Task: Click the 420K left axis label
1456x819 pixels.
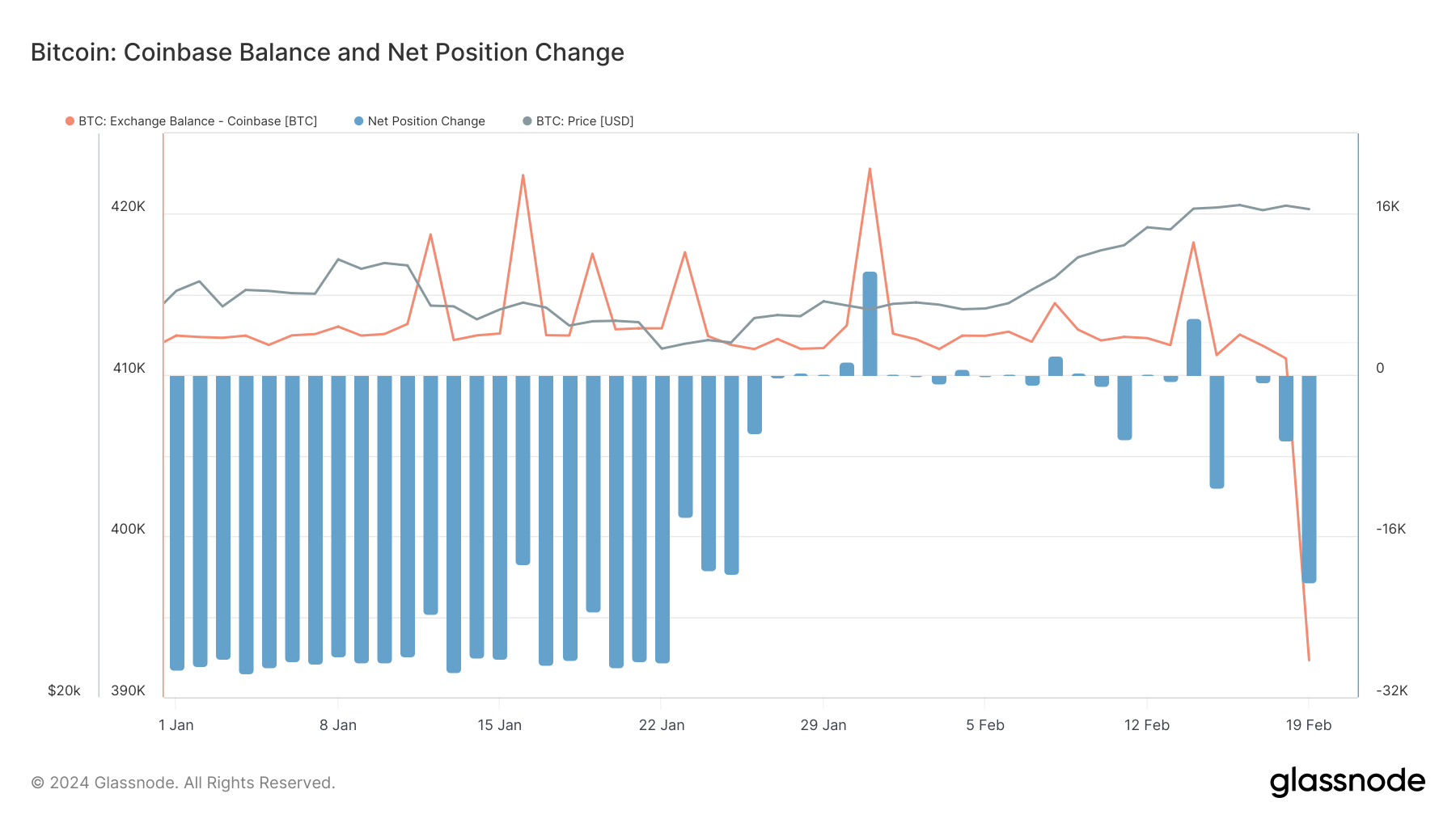Action: pyautogui.click(x=128, y=207)
